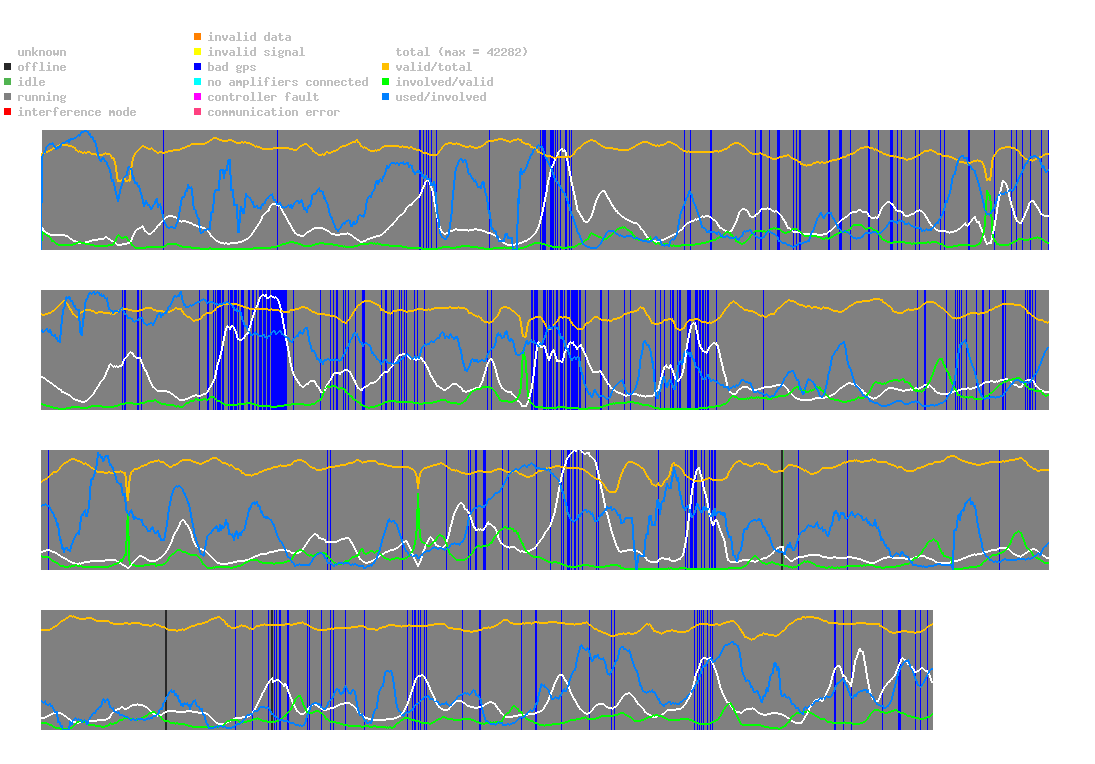
Task: Click the yellow invalid signal swatch
Action: click(198, 52)
